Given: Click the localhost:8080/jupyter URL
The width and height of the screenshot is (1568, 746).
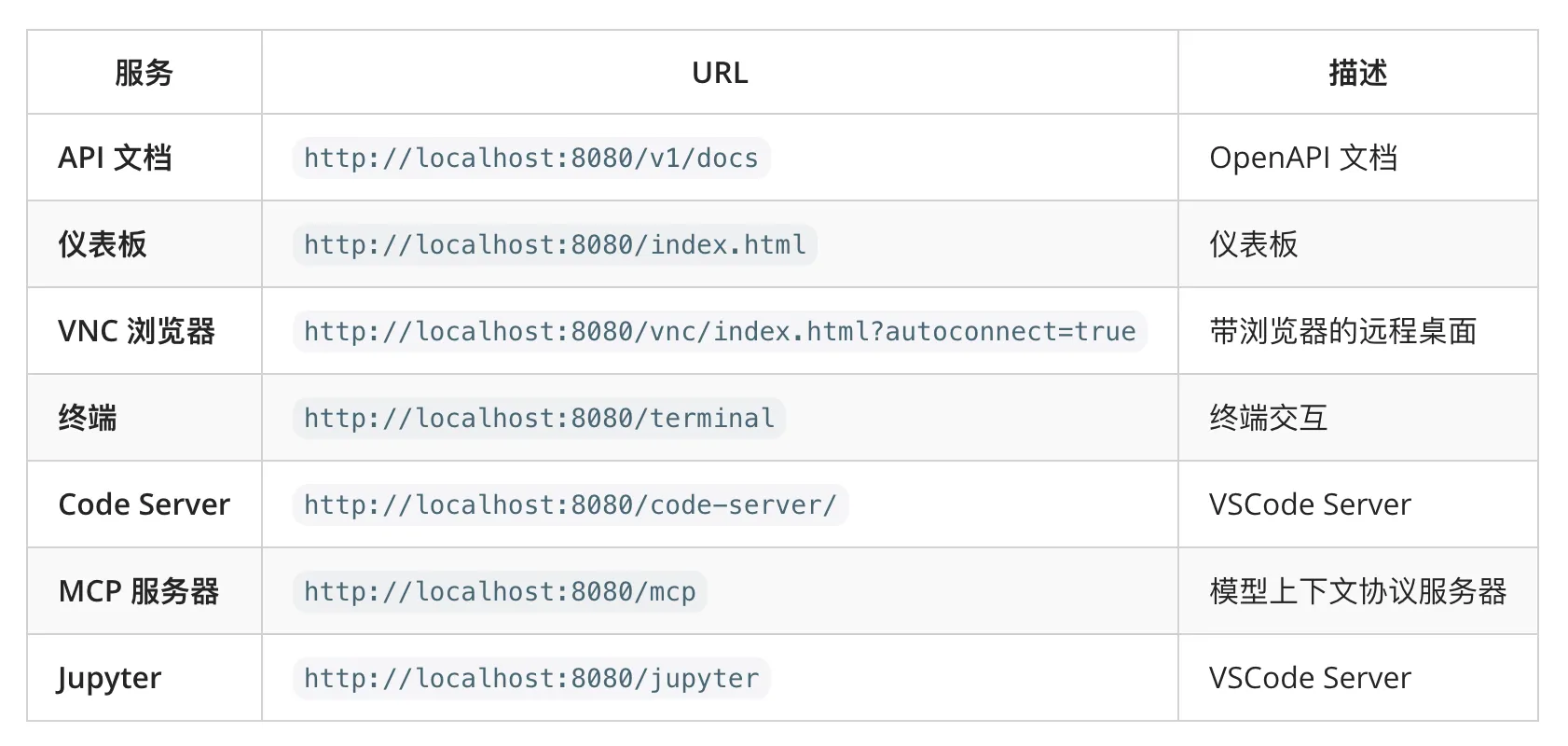Looking at the screenshot, I should tap(531, 678).
